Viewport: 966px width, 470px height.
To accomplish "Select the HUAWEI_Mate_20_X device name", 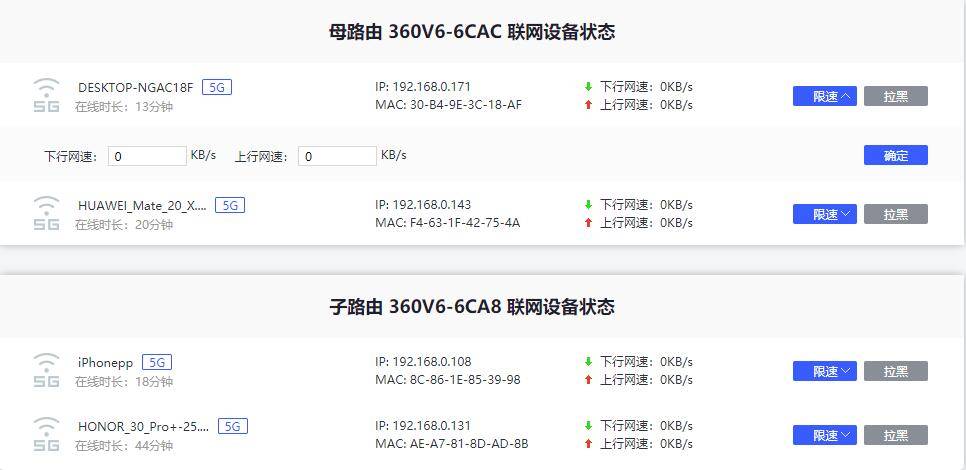I will point(142,205).
